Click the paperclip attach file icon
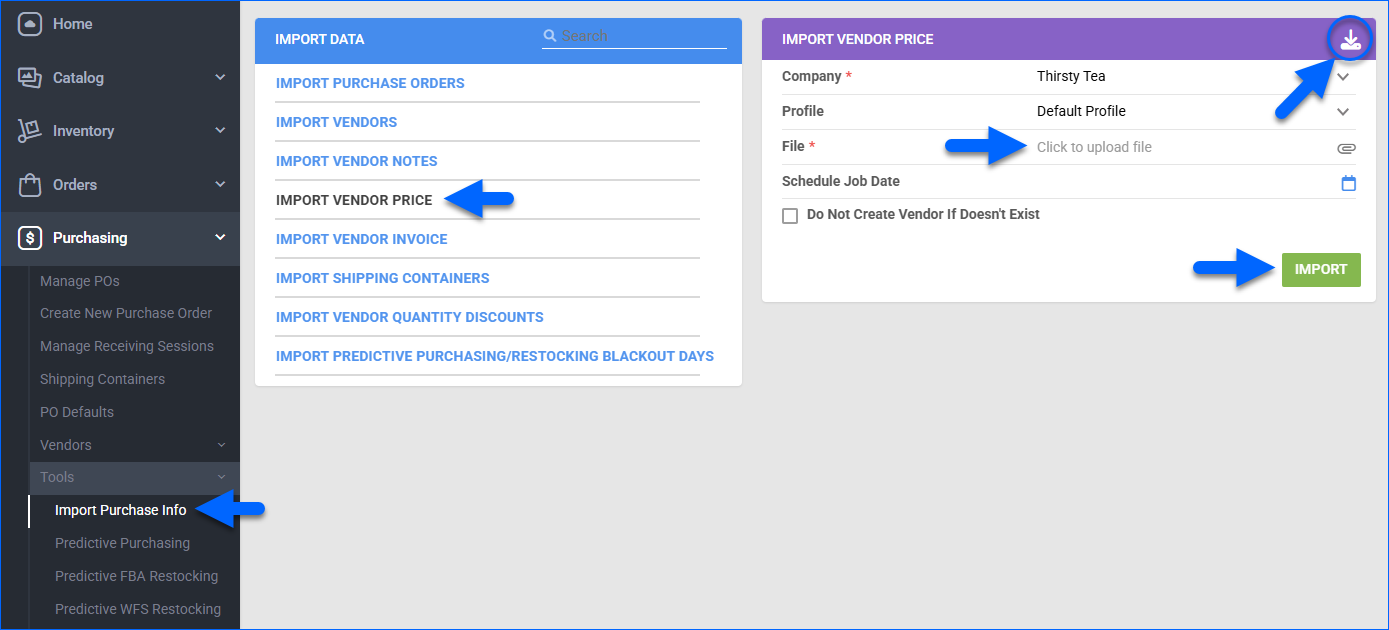 click(x=1346, y=148)
